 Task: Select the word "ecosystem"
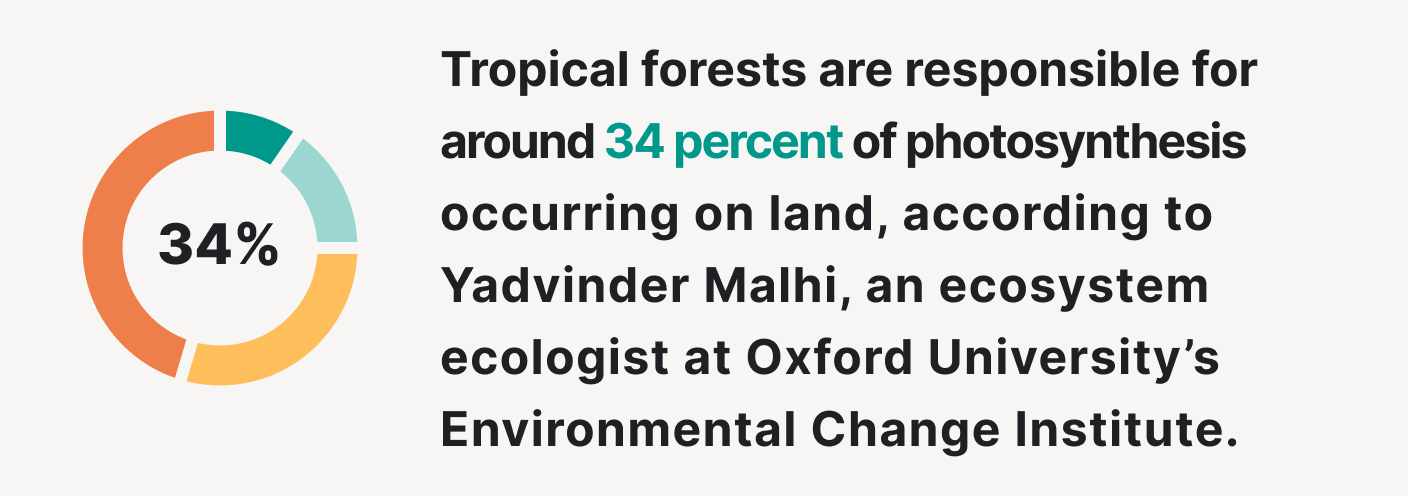(x=1095, y=288)
